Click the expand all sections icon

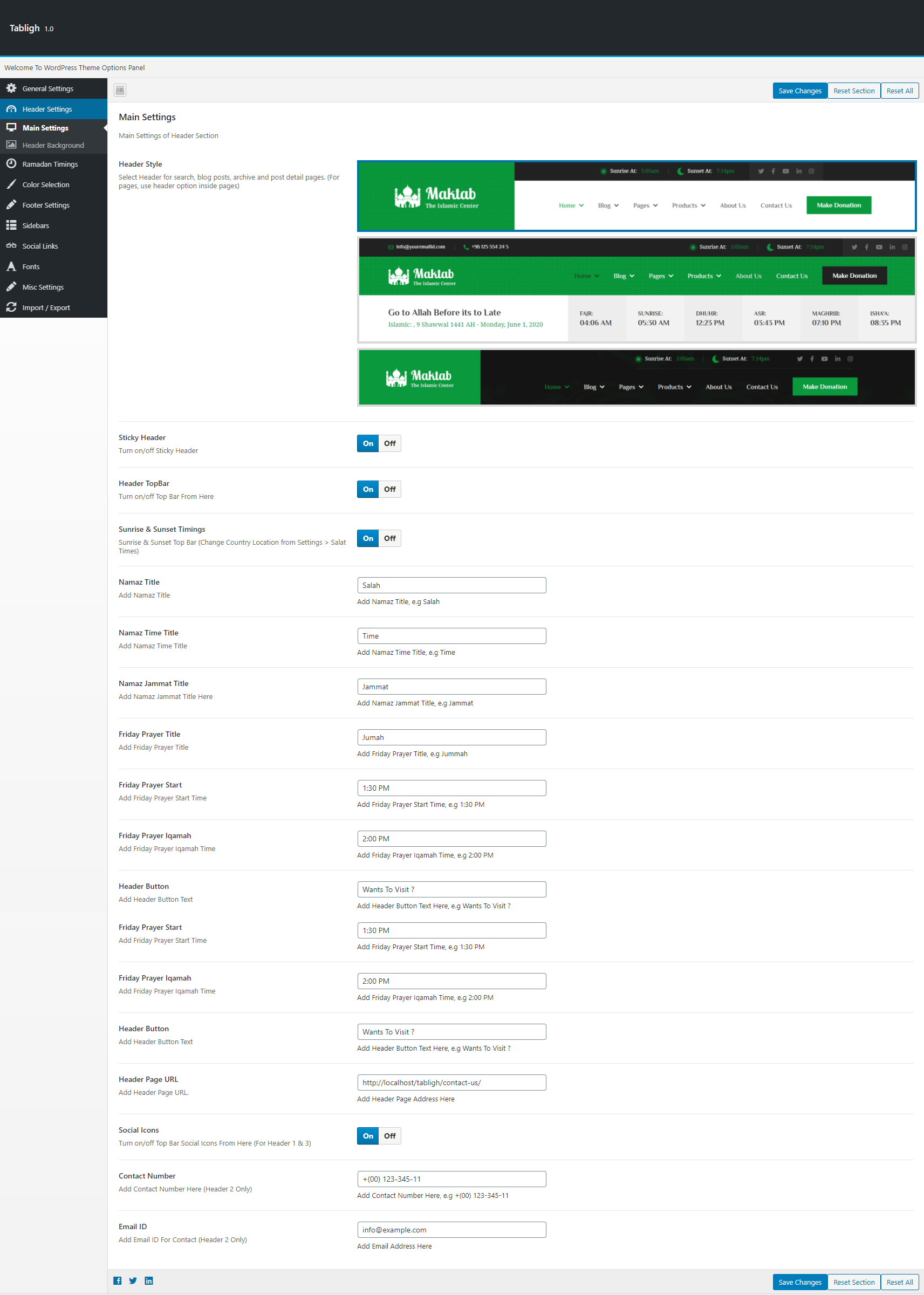[x=120, y=90]
